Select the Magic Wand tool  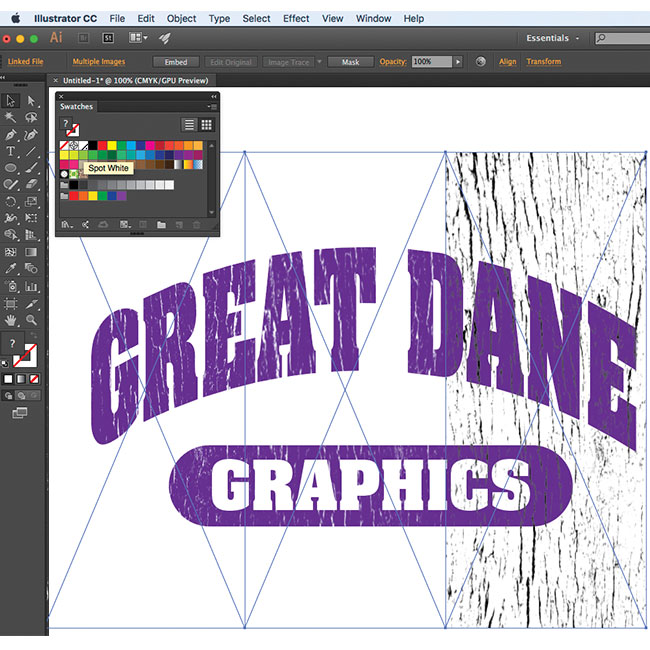[x=10, y=118]
